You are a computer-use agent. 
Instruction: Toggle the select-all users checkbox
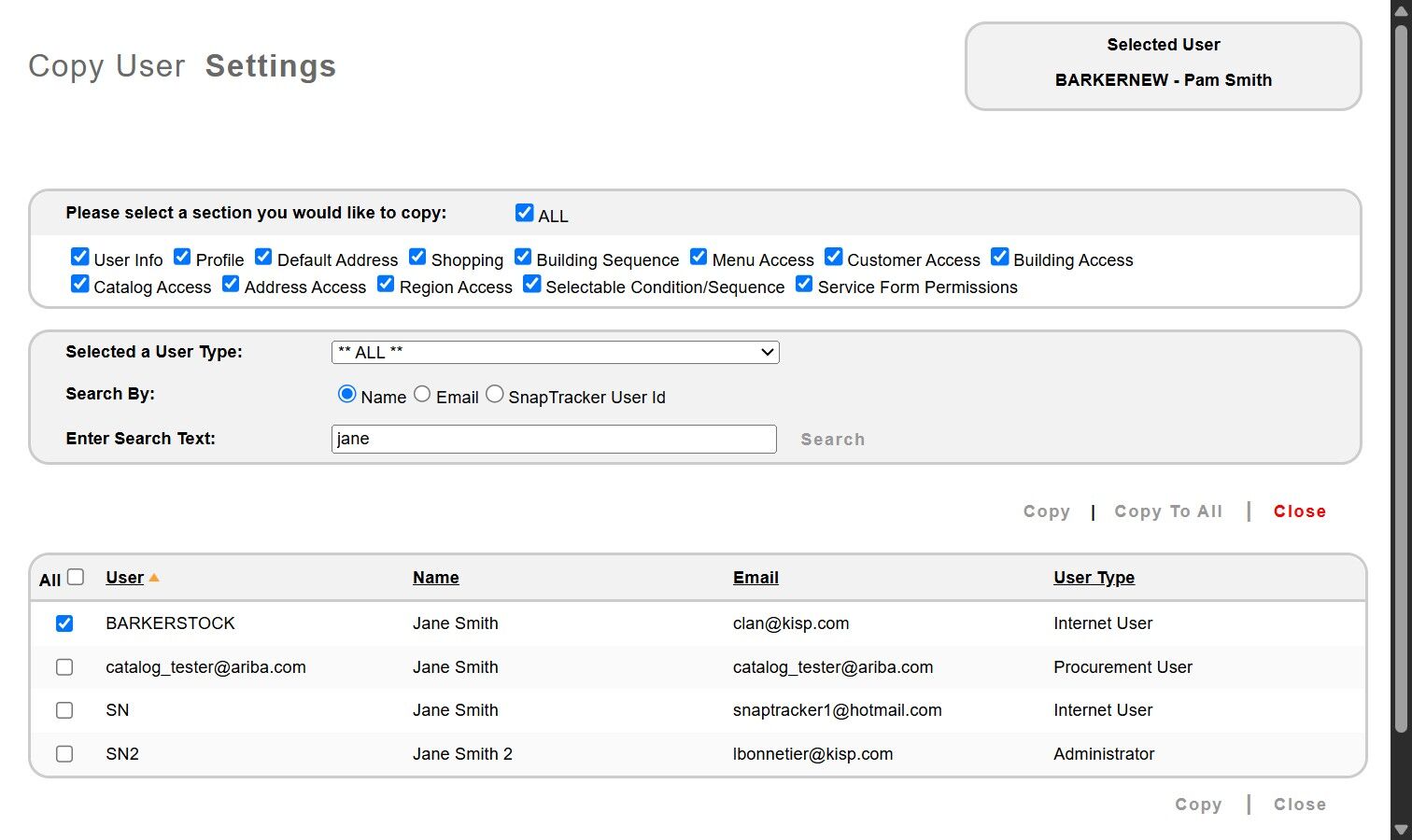[x=76, y=577]
